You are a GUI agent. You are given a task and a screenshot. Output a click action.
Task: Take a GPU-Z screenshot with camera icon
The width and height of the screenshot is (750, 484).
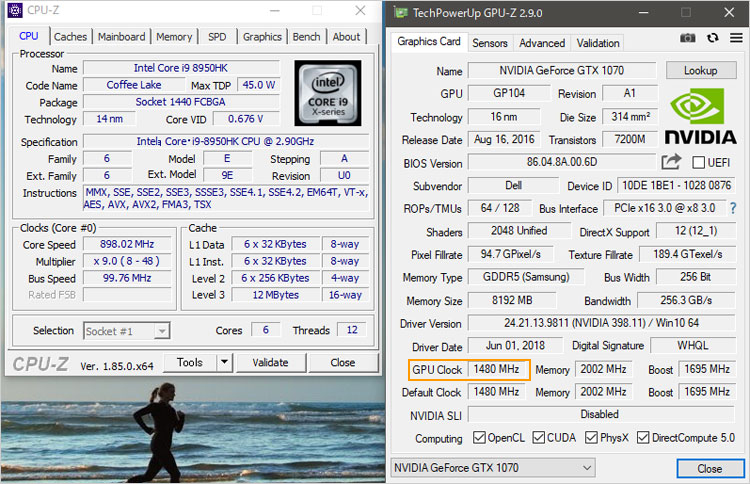click(687, 38)
